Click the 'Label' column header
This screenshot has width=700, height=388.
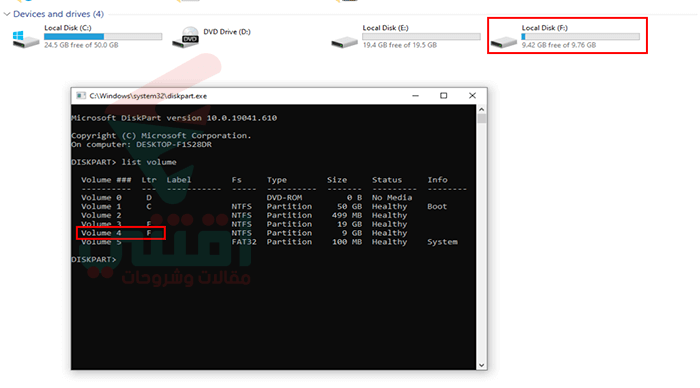pos(179,180)
